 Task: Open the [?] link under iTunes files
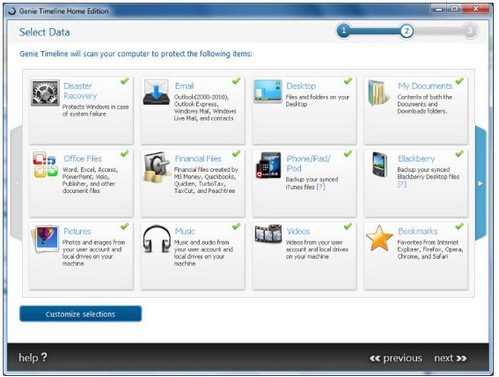pyautogui.click(x=321, y=187)
